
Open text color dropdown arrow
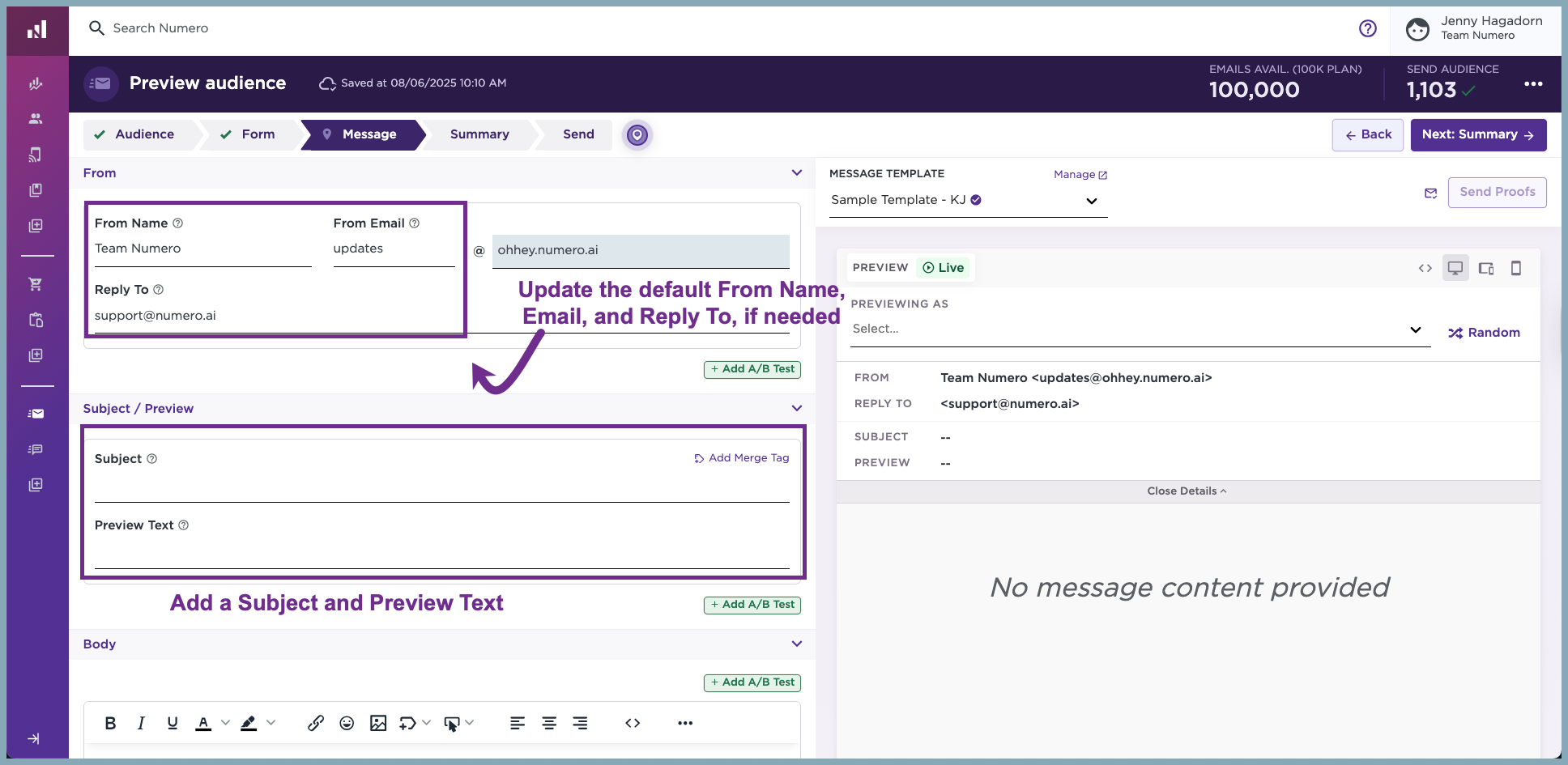click(x=226, y=723)
